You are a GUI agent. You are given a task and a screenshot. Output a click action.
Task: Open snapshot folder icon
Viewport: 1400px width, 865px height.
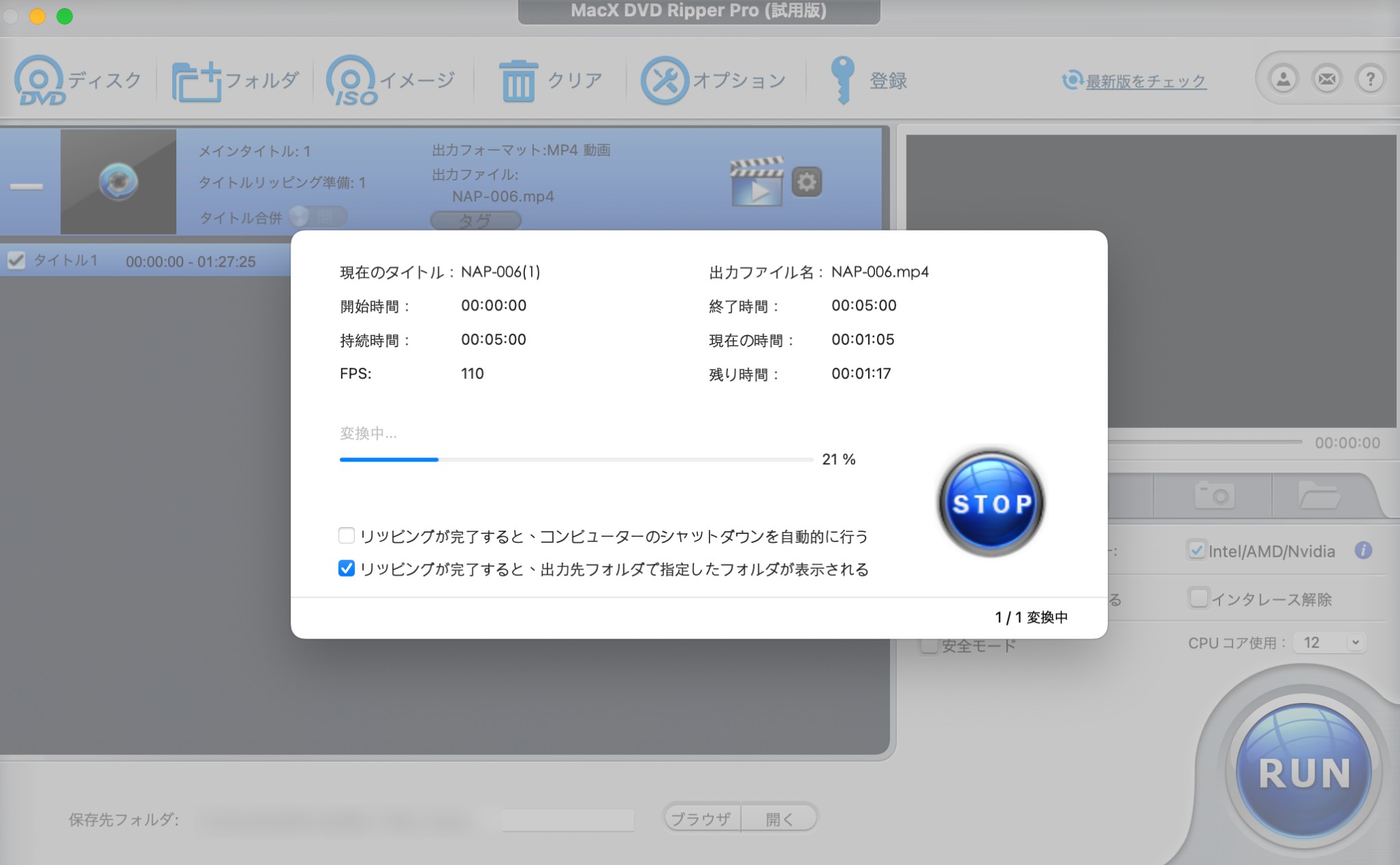(1319, 494)
